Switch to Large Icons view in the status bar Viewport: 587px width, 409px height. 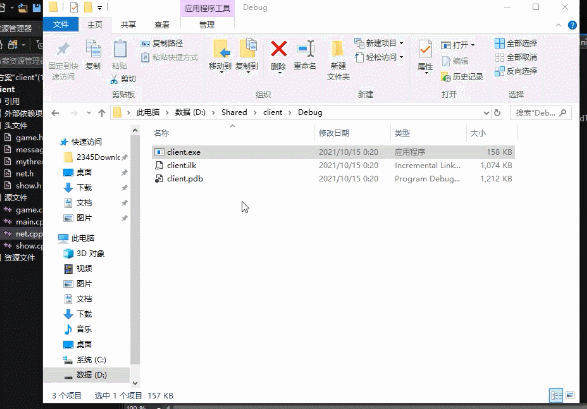coord(570,396)
